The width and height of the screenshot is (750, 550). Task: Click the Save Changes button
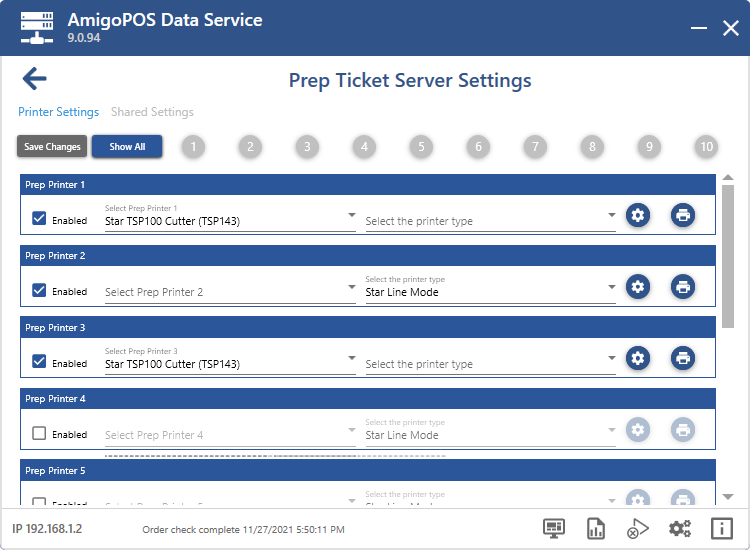point(52,146)
